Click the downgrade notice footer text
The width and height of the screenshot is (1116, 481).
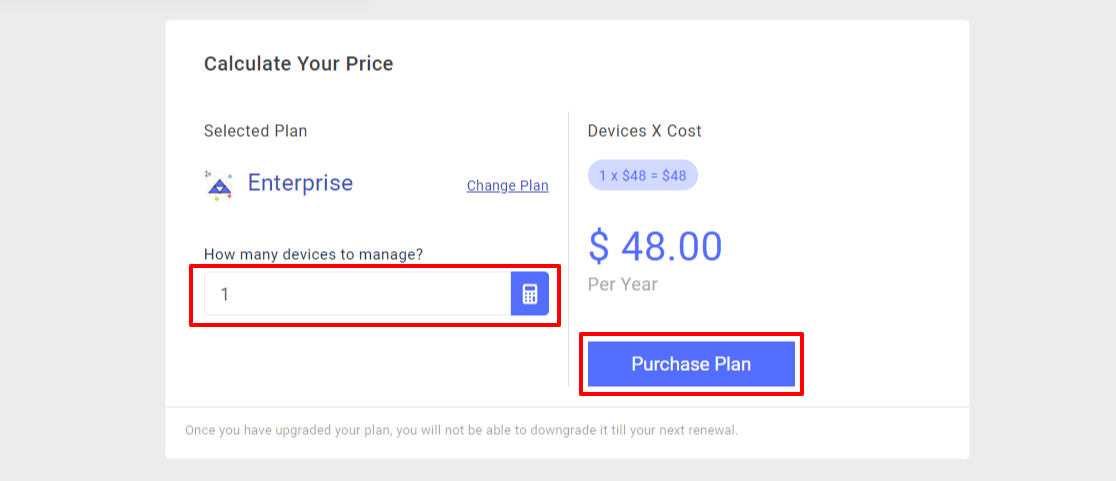(461, 430)
